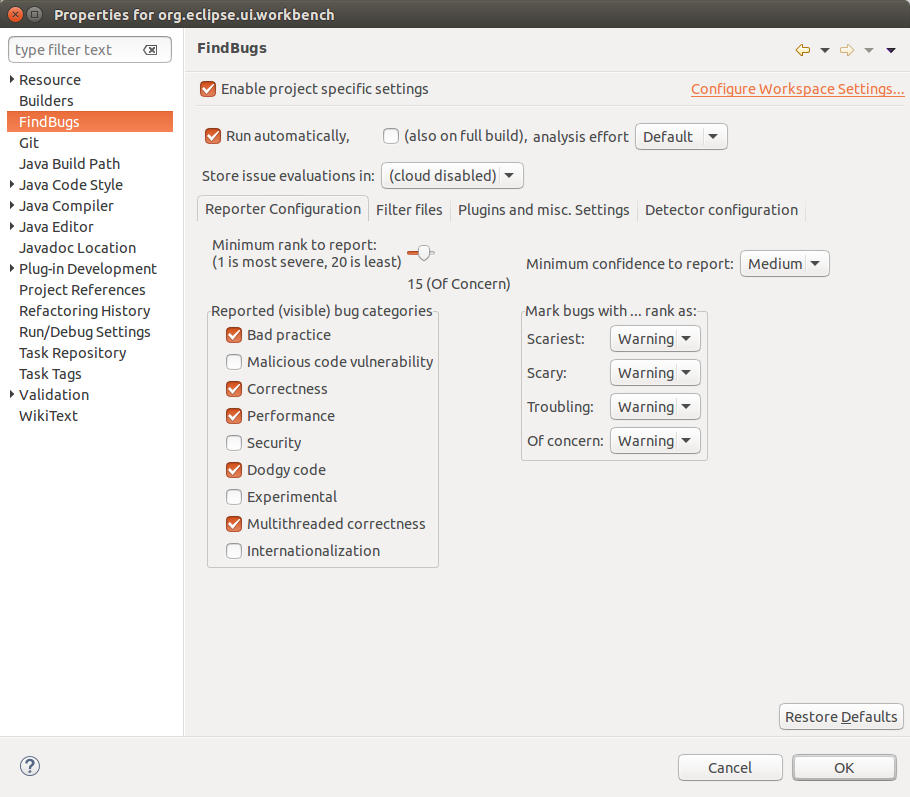The image size is (910, 797).
Task: Toggle Enable project specific settings
Action: (208, 89)
